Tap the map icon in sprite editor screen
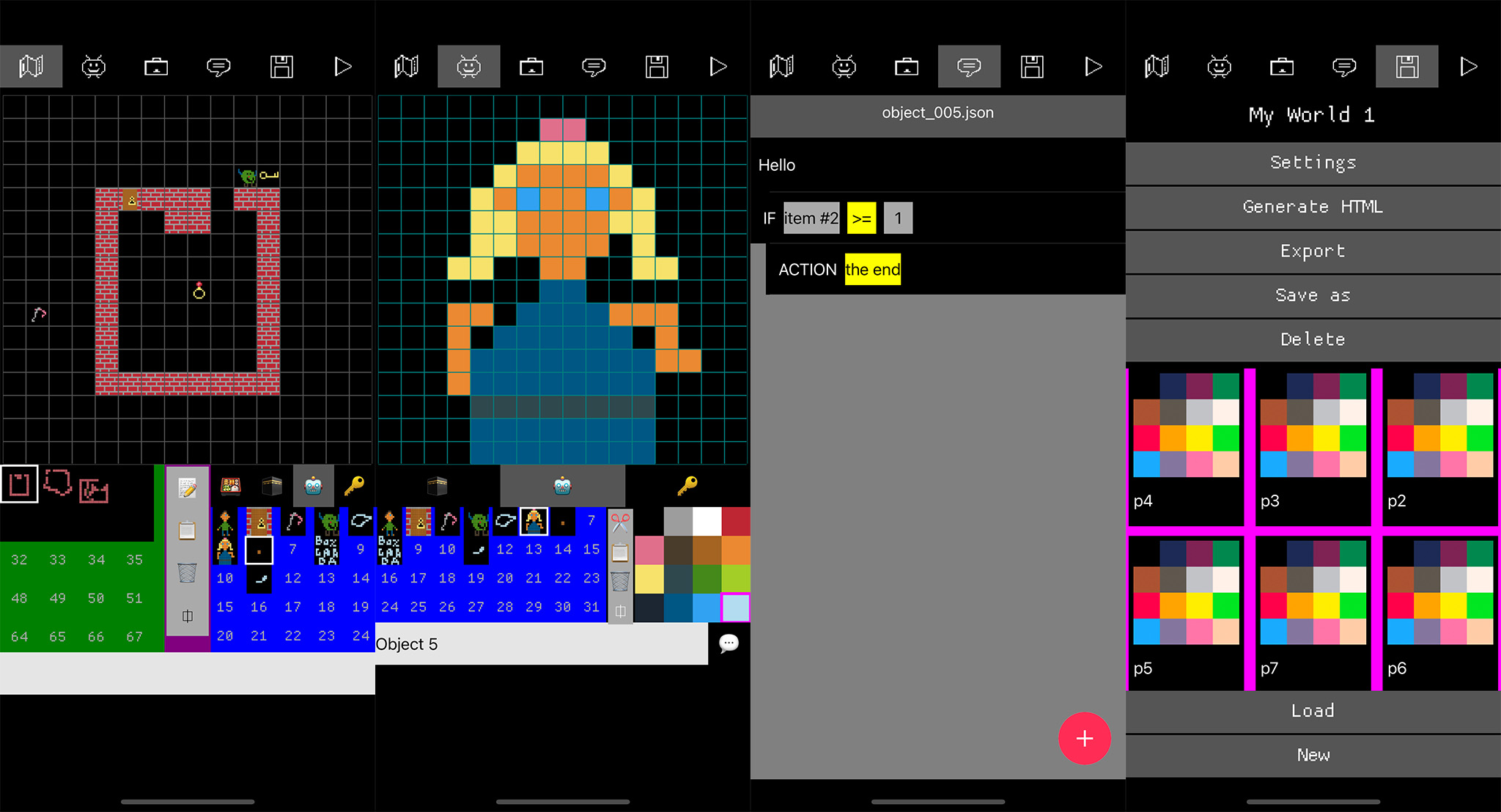1501x812 pixels. click(406, 67)
